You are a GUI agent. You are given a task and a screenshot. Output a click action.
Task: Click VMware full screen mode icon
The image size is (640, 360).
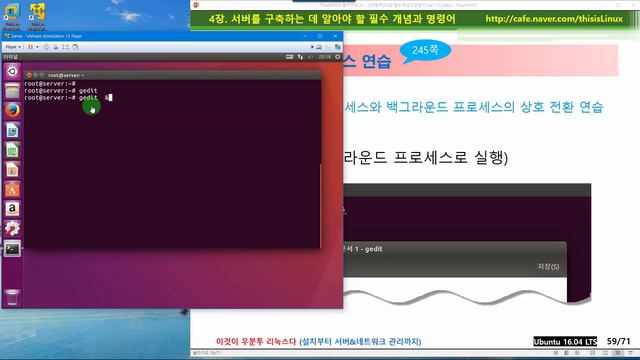(65, 47)
